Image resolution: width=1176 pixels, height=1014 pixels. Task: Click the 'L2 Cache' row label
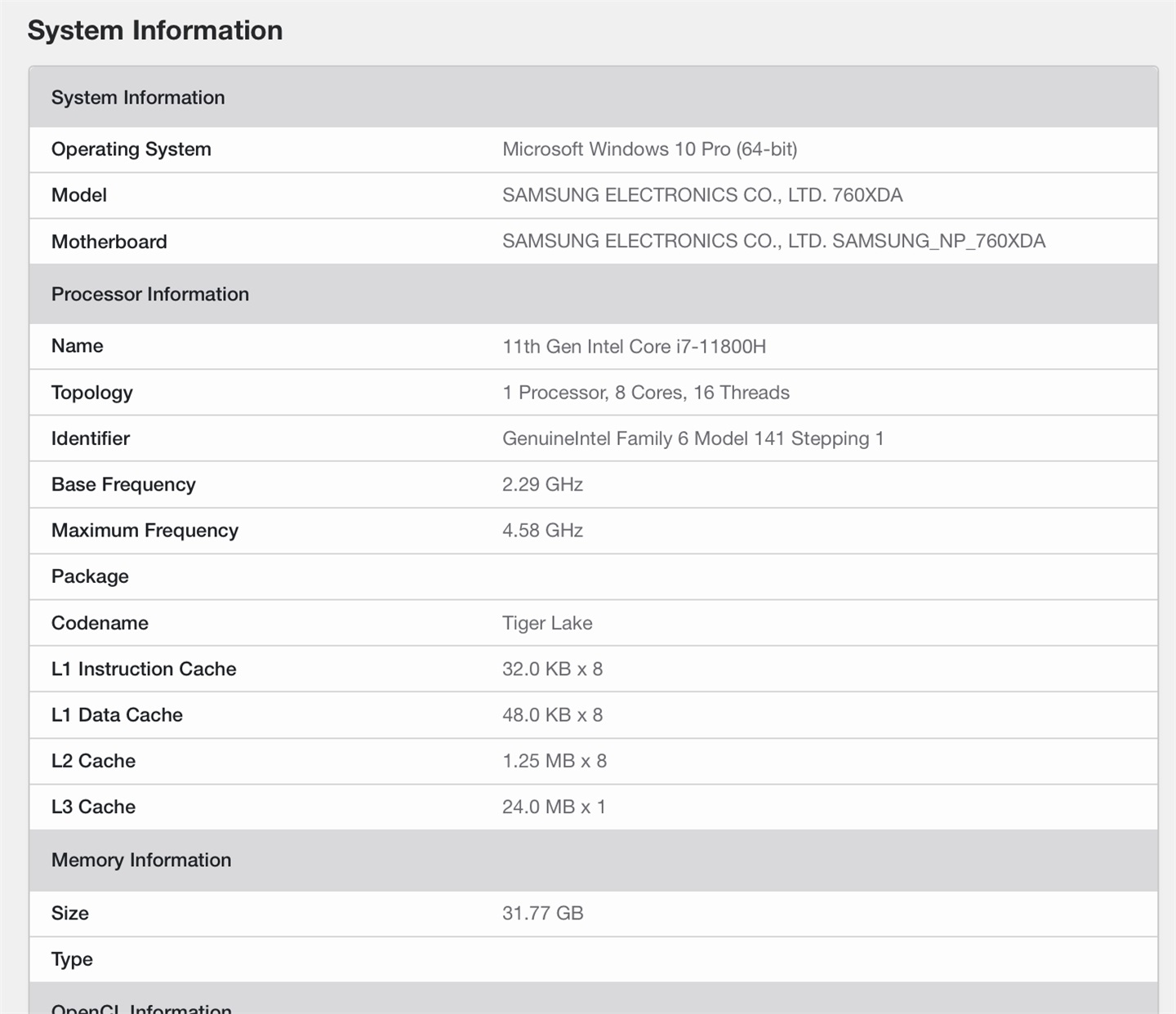point(93,761)
